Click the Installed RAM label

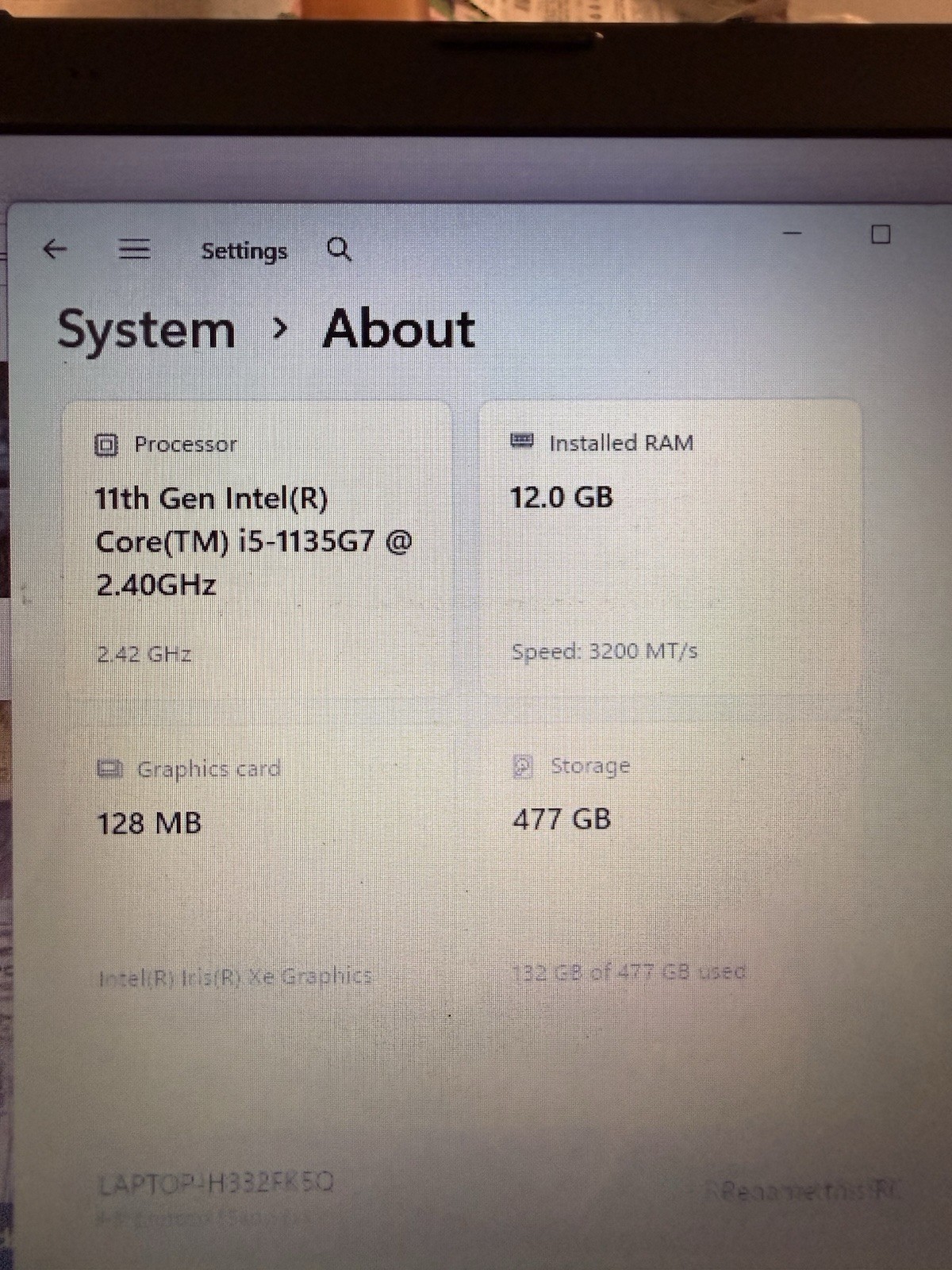click(x=622, y=443)
